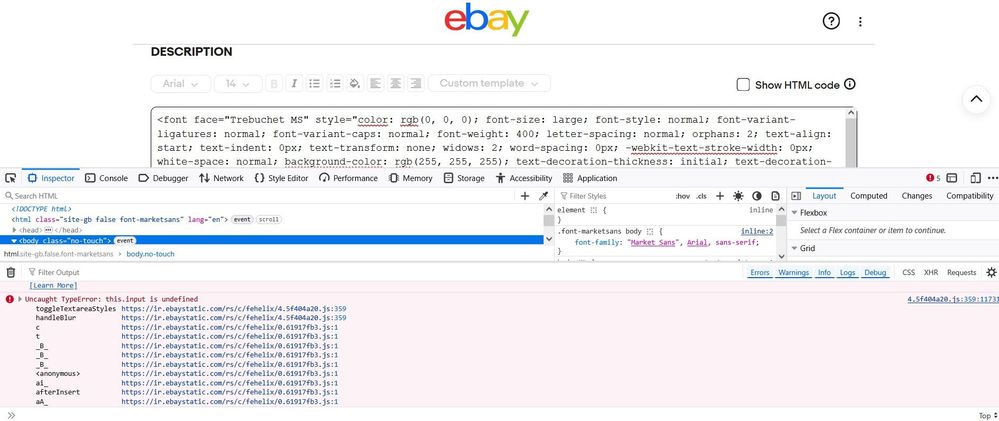The image size is (999, 421).
Task: Open the inline:2 stylesheet link
Action: click(x=757, y=232)
